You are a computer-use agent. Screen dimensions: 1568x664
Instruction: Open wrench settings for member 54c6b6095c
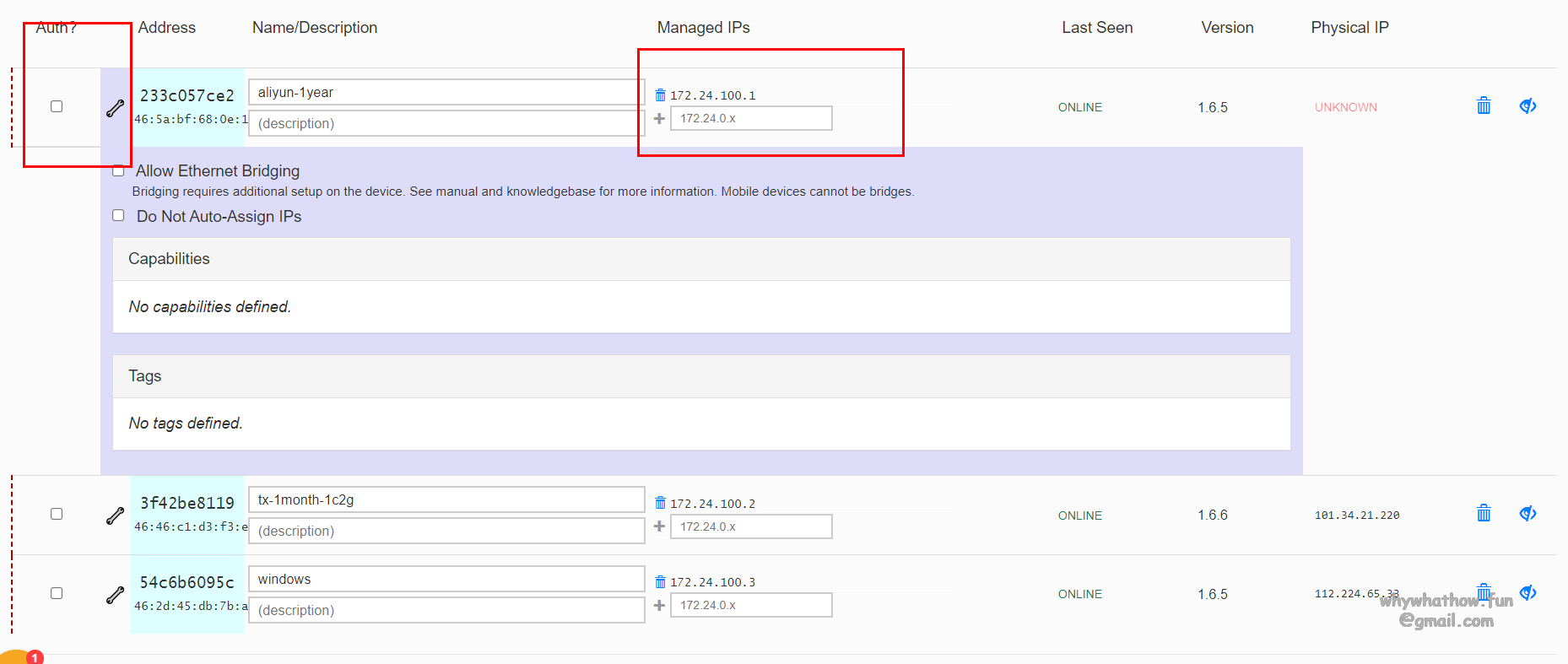pyautogui.click(x=116, y=595)
